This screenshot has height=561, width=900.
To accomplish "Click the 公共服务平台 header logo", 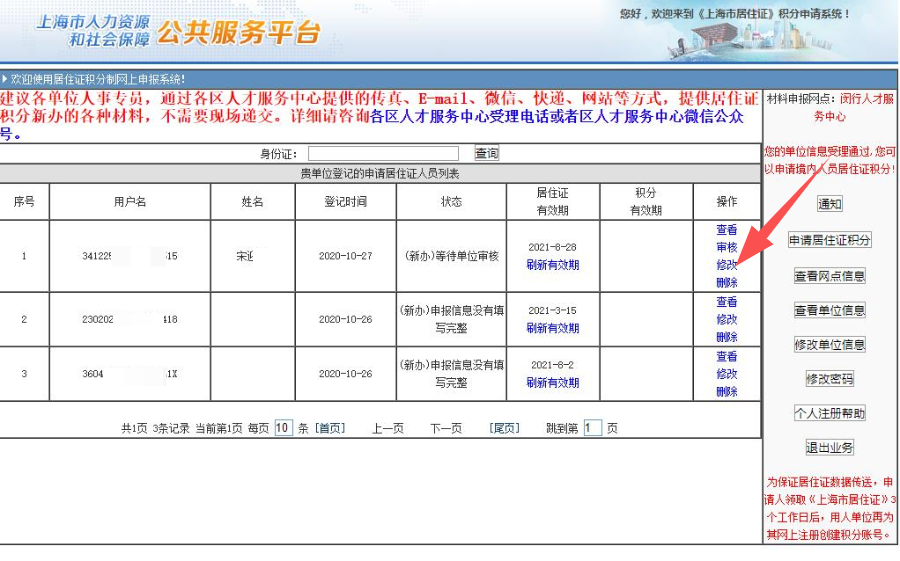I will click(x=238, y=33).
